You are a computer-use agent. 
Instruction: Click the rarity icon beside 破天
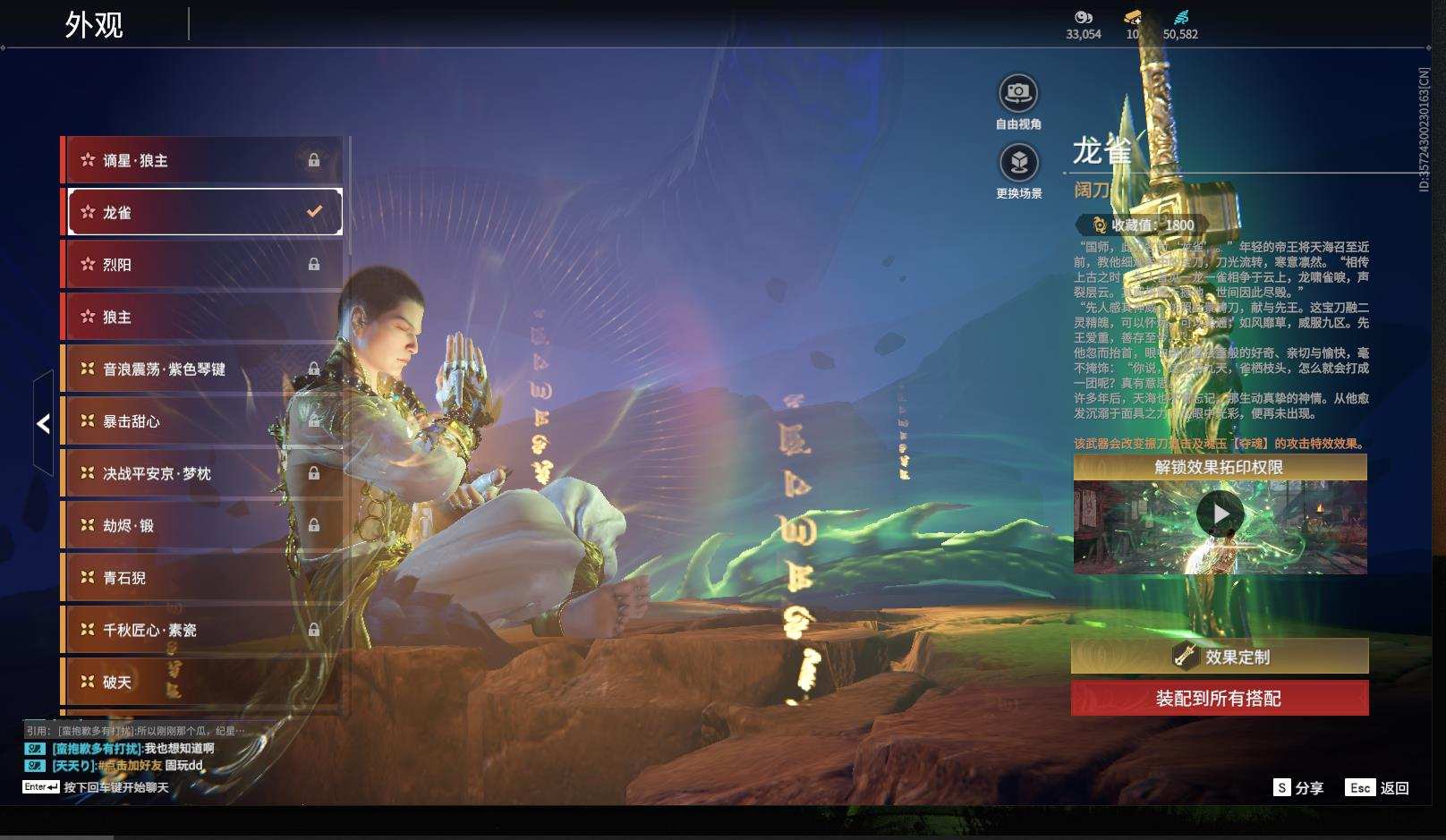88,682
